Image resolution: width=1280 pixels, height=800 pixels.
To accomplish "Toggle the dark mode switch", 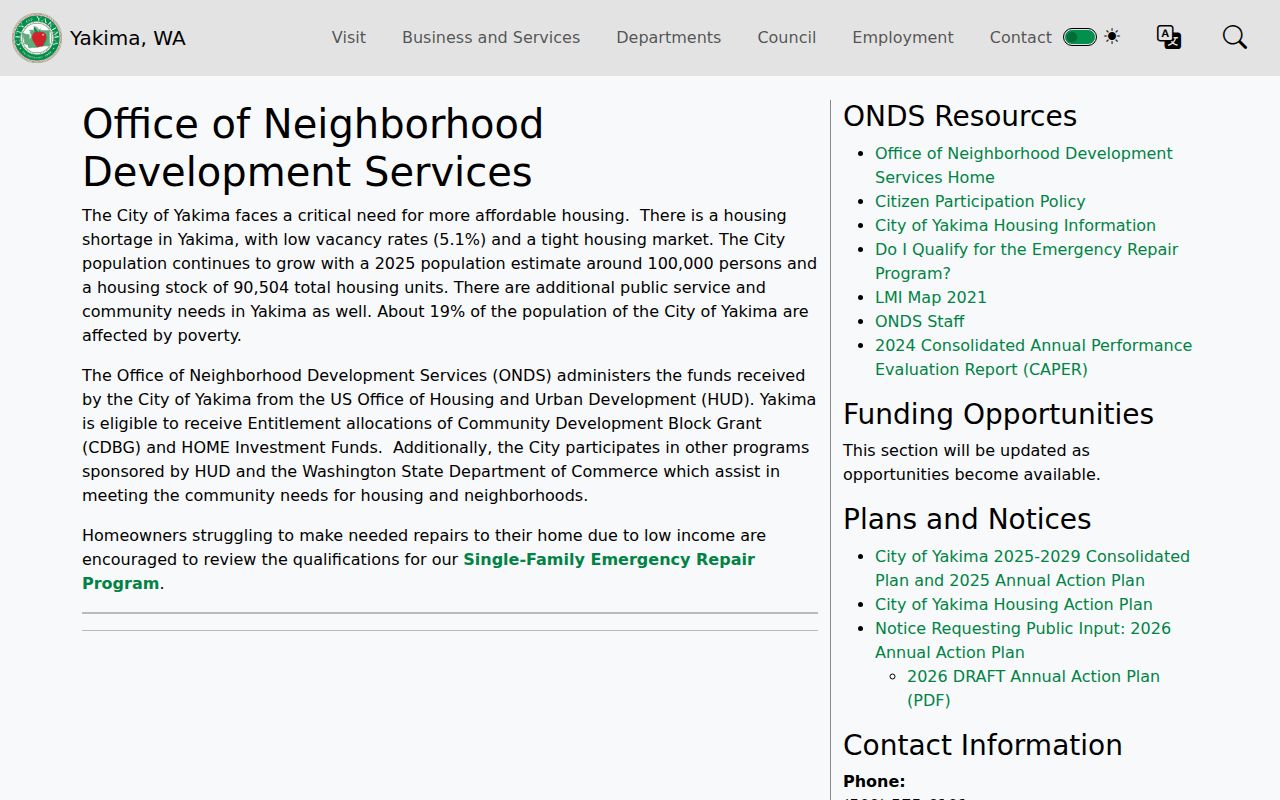I will (x=1080, y=37).
